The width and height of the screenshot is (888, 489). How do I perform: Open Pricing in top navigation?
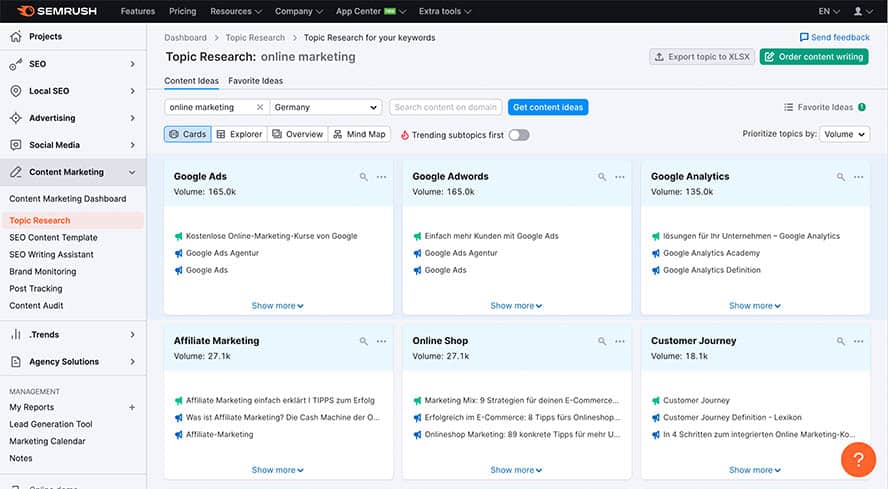click(x=182, y=11)
